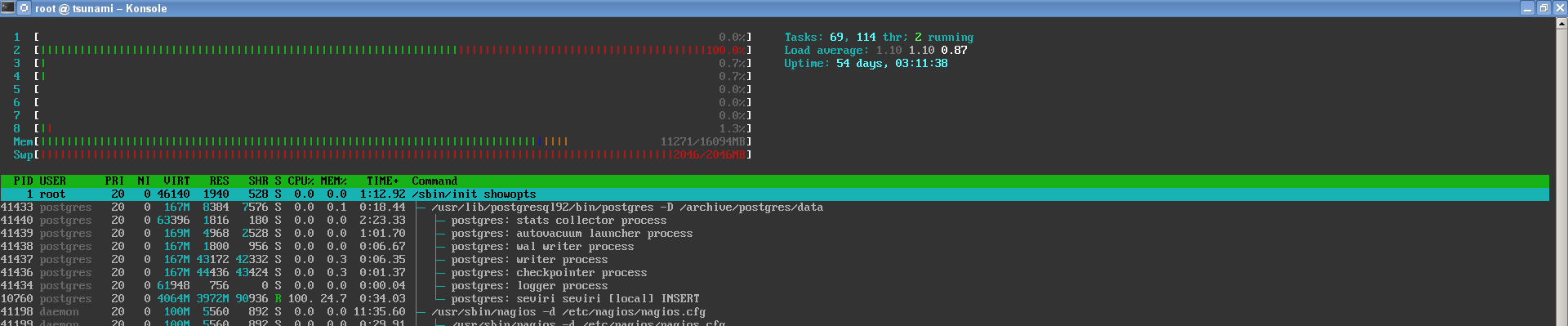1568x326 pixels.
Task: Maximize the Konsole window
Action: 1543,8
